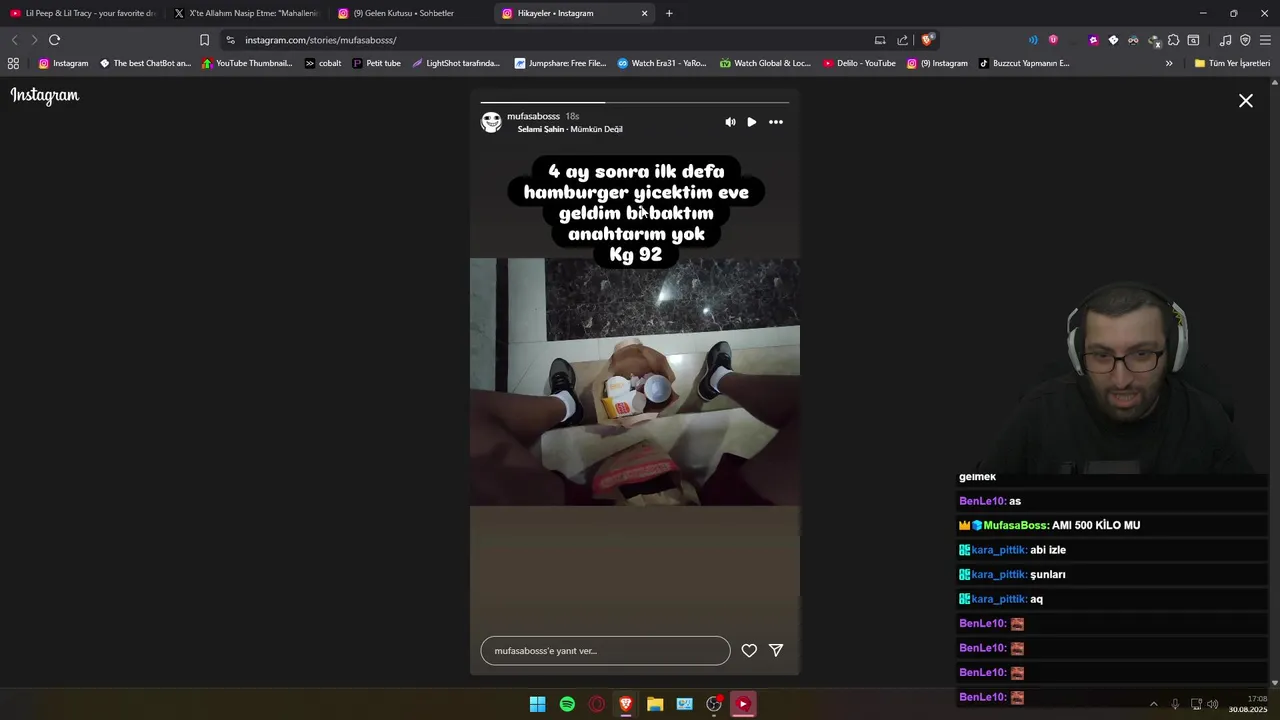1280x720 pixels.
Task: Open the mufasabosss username link
Action: coord(533,116)
